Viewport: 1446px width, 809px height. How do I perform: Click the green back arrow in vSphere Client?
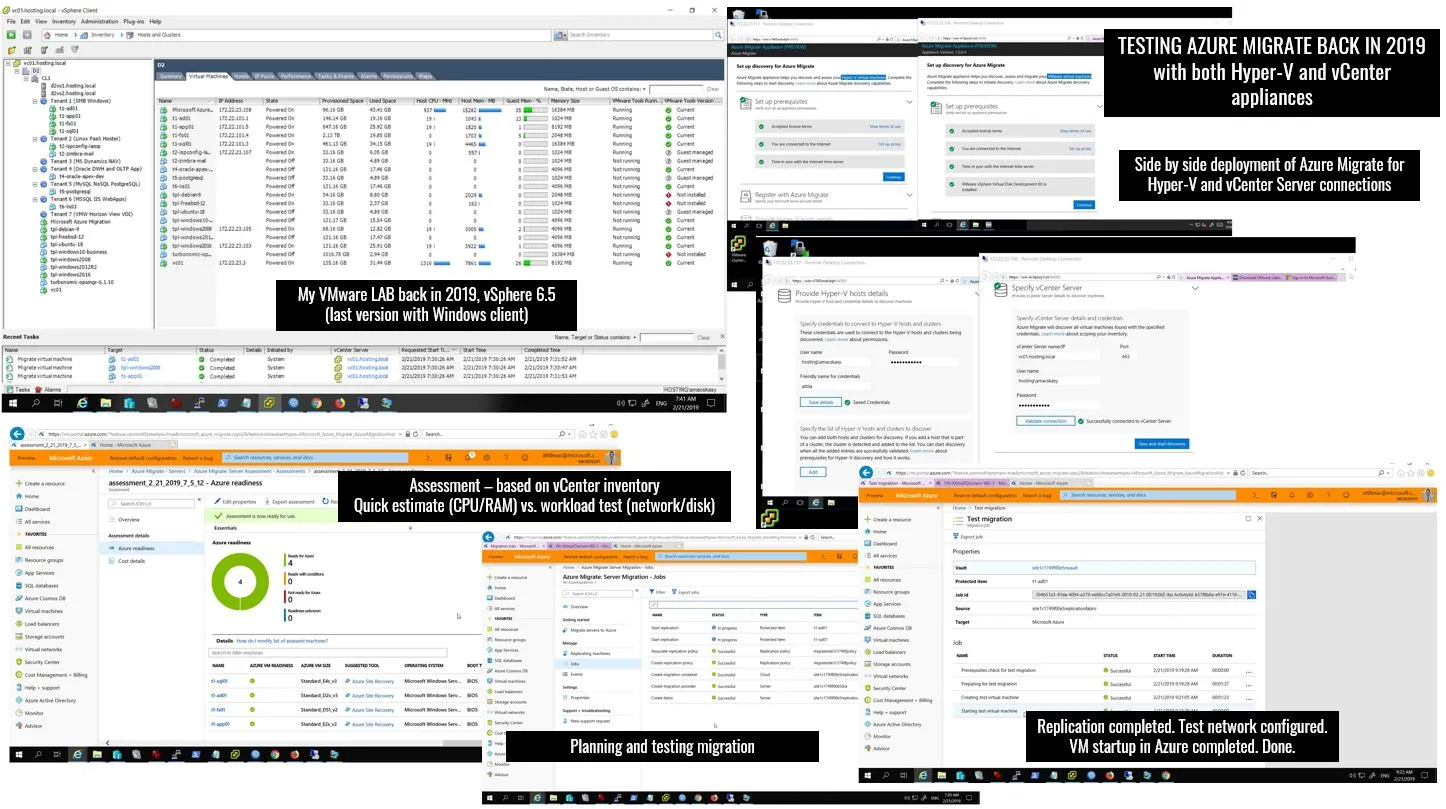(x=10, y=34)
